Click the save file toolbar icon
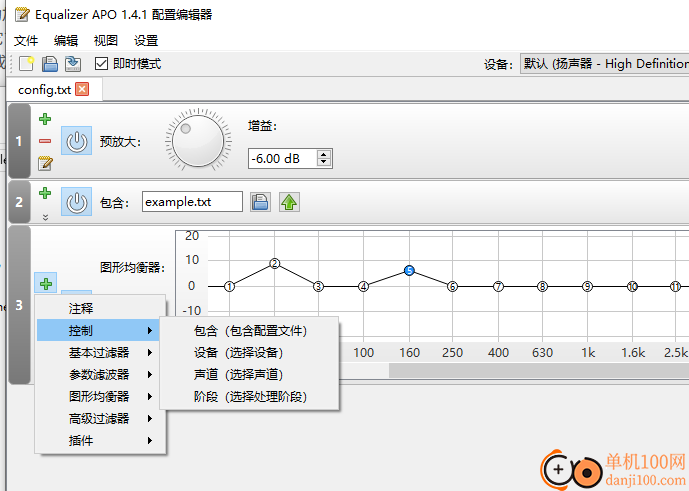The image size is (689, 491). coord(50,64)
